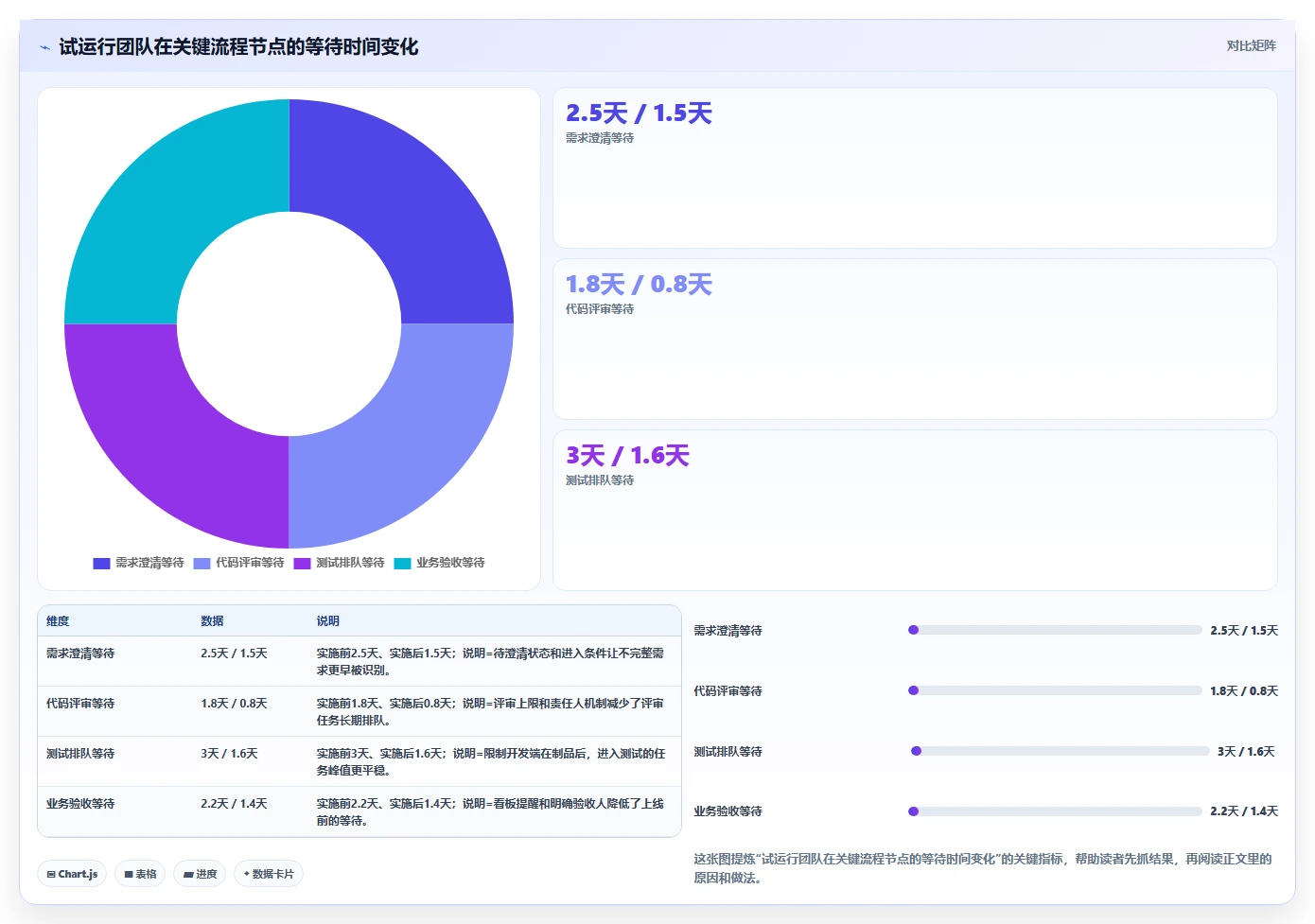Toggle the 代码评审等待 legend swatch
Viewport: 1315px width, 924px height.
(x=202, y=563)
